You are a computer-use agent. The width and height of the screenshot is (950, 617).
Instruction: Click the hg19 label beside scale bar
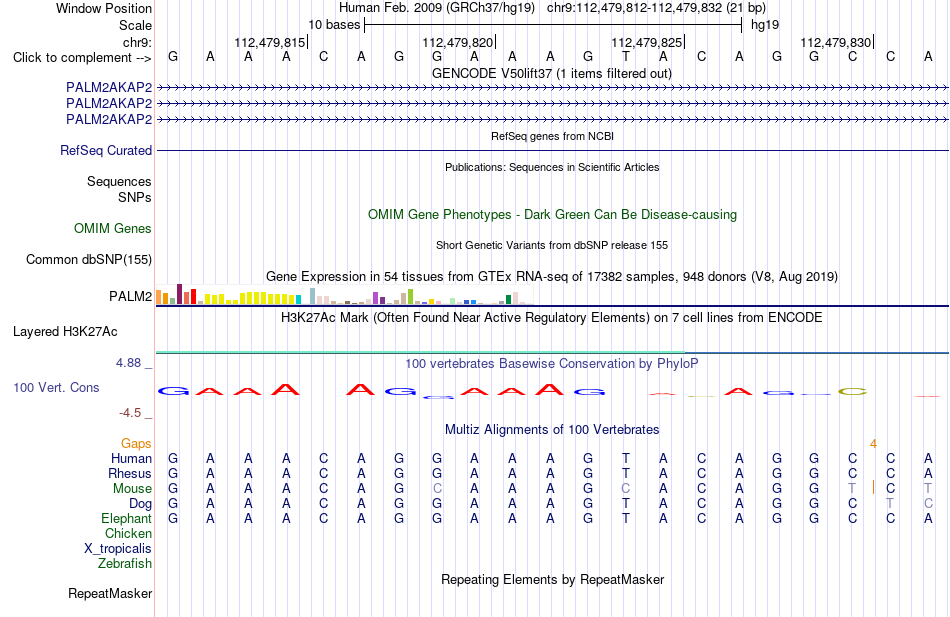point(765,25)
